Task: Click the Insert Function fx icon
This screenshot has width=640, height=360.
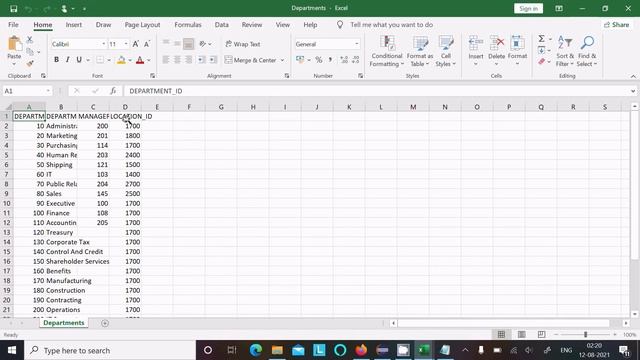Action: pyautogui.click(x=113, y=91)
